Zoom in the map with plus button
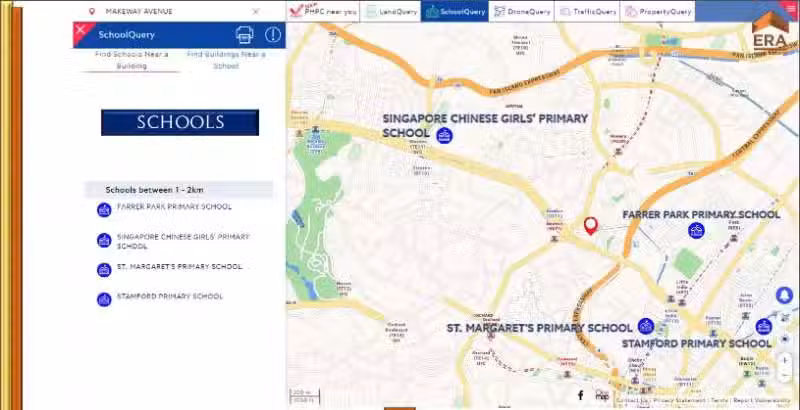 coord(785,360)
